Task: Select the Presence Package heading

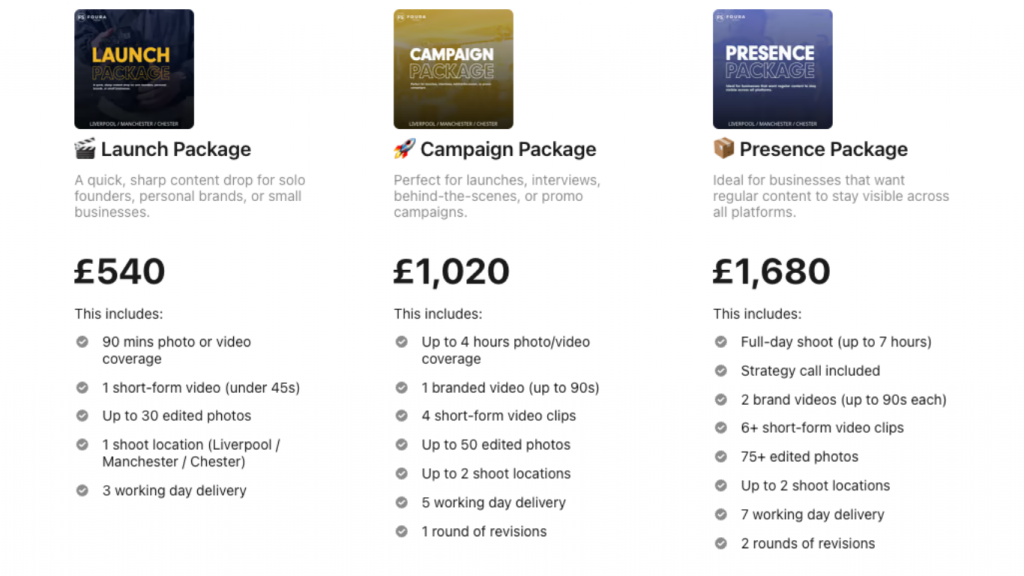Action: pyautogui.click(x=824, y=150)
